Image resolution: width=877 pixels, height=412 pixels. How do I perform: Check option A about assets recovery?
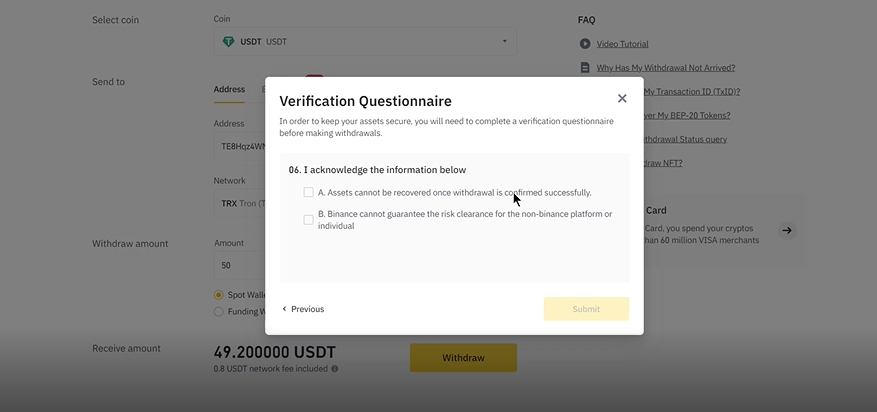(x=308, y=192)
